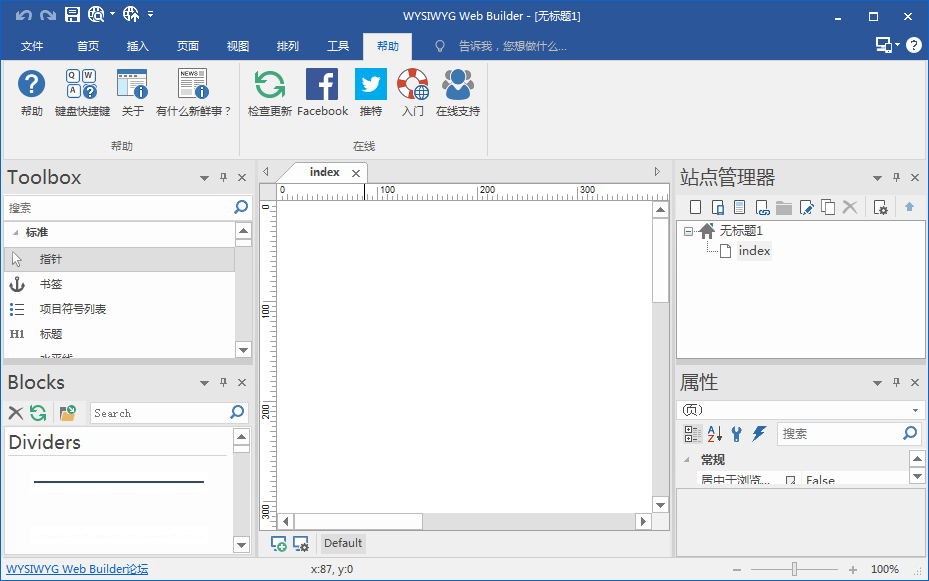
Task: Click the 有什么新鲜事 button
Action: [x=192, y=92]
